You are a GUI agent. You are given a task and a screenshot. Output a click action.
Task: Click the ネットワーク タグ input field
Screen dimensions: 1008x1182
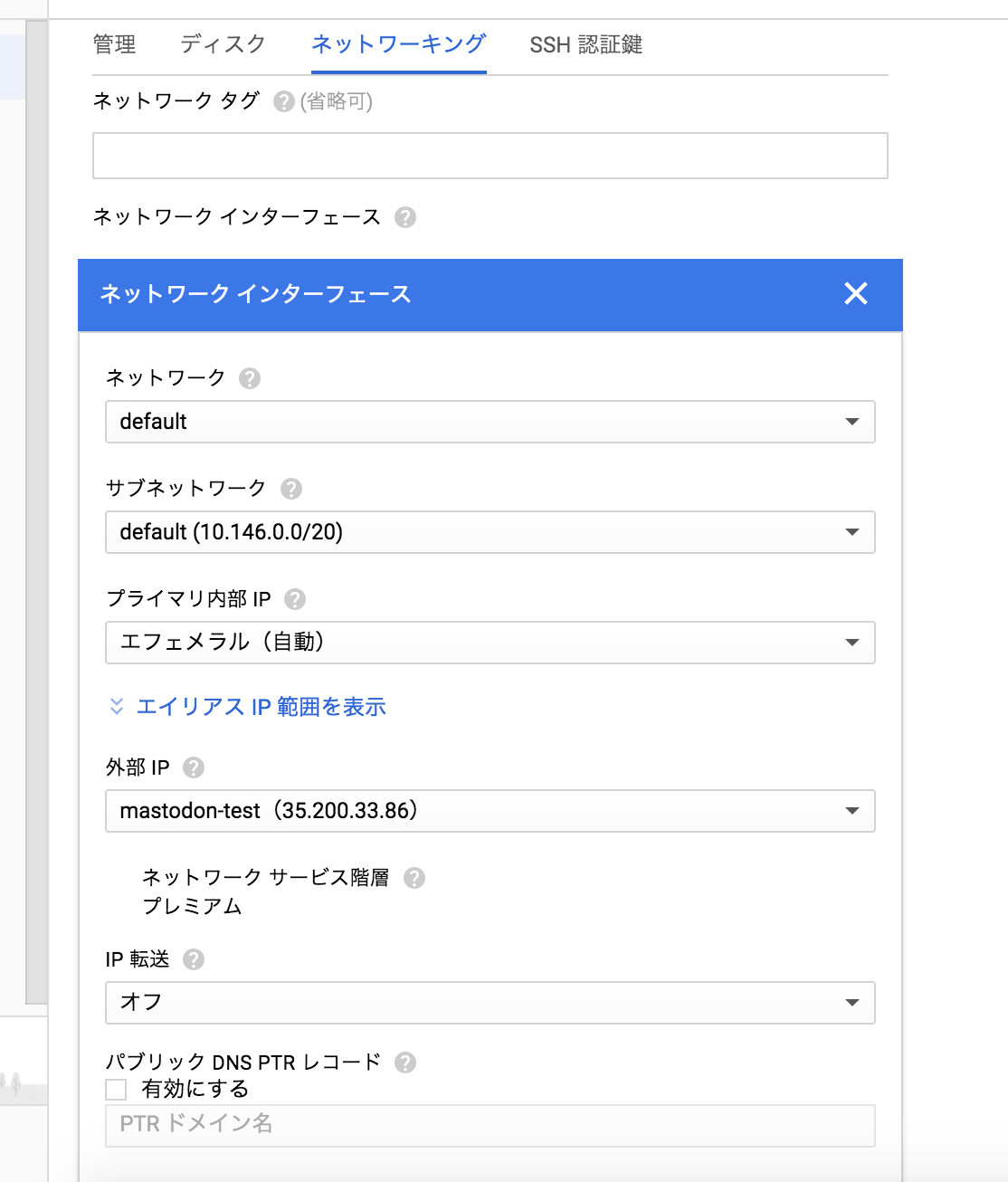pos(490,156)
